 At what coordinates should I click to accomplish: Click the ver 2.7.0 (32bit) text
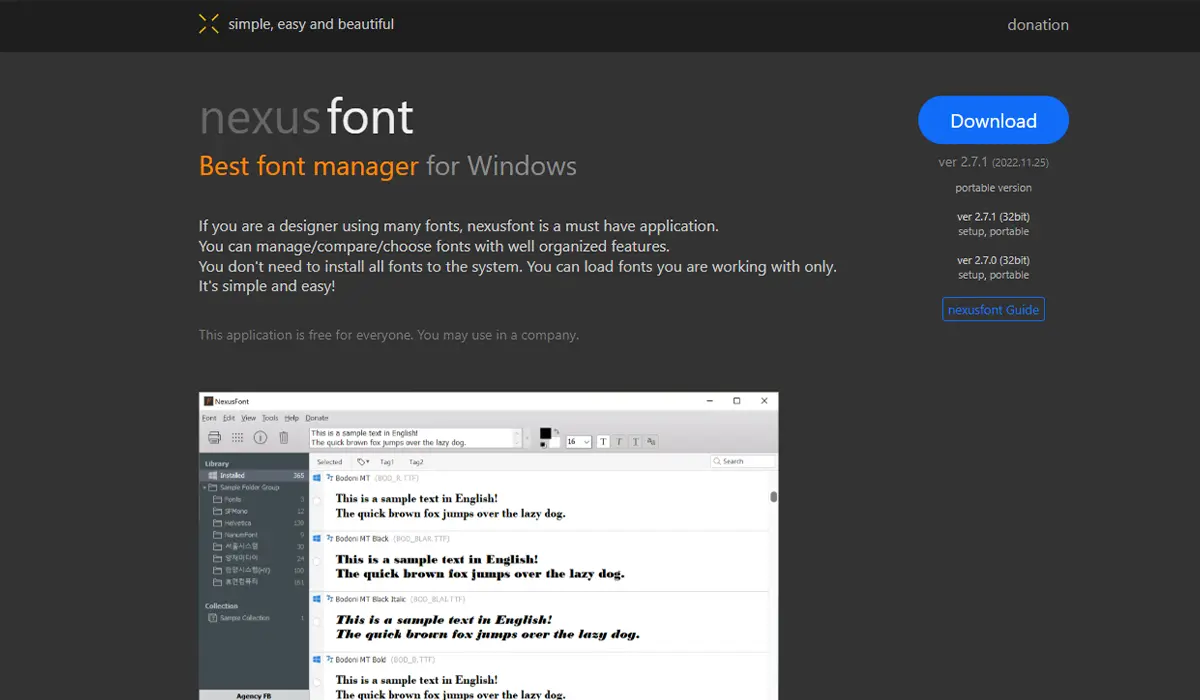(993, 261)
